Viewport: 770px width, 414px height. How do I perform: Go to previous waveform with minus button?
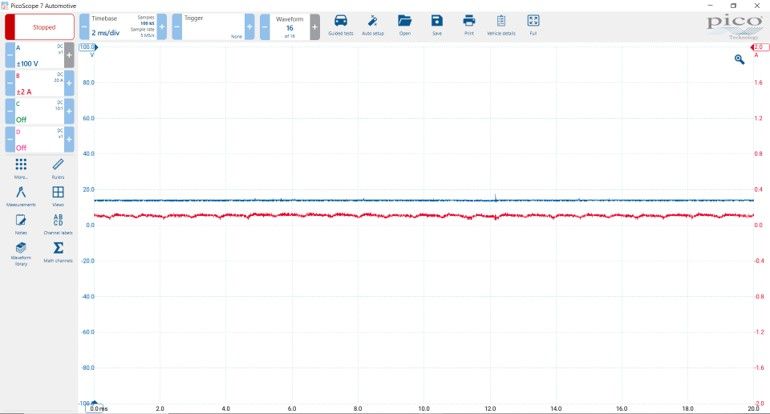pyautogui.click(x=265, y=27)
